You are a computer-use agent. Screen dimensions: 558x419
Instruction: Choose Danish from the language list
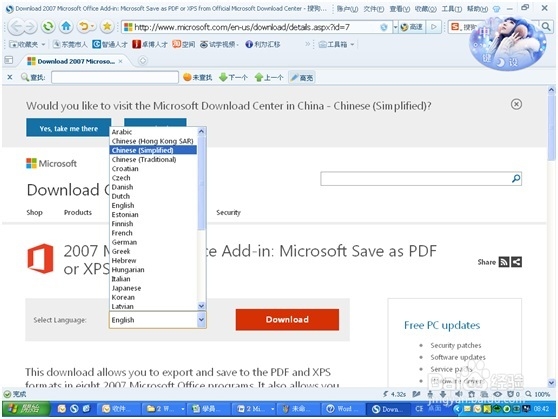click(x=153, y=187)
